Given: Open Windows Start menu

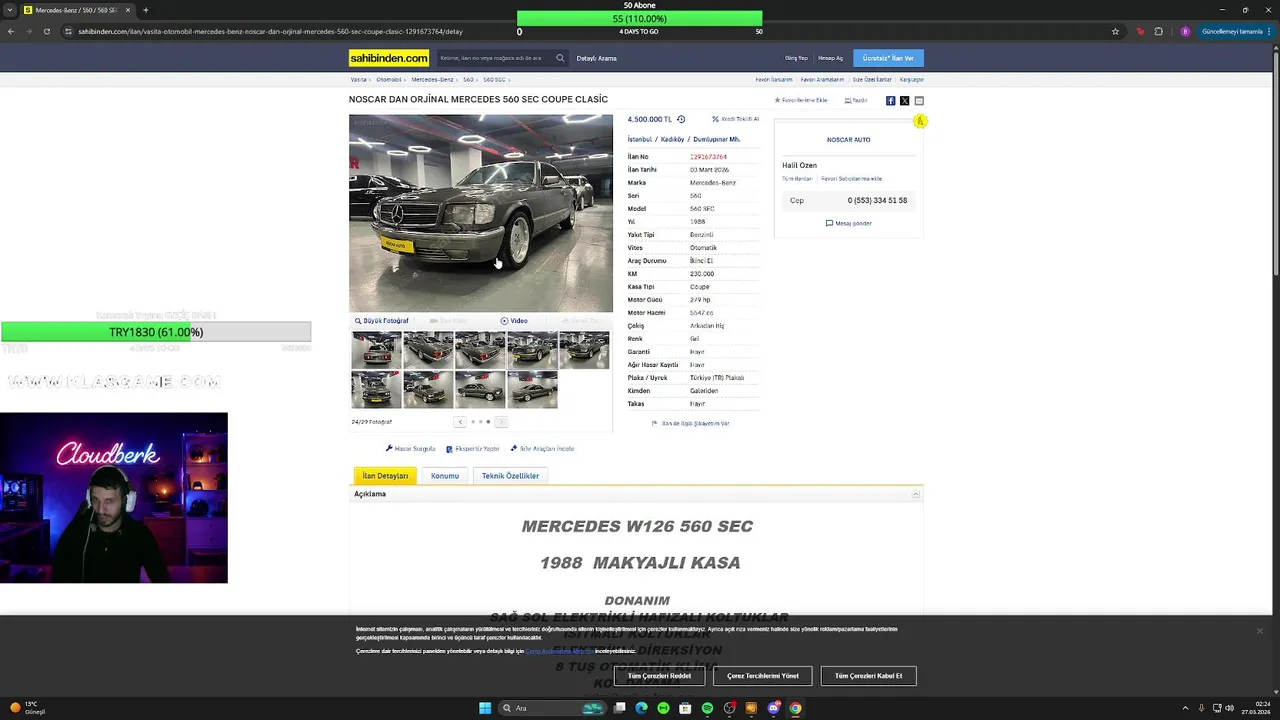Looking at the screenshot, I should 485,708.
